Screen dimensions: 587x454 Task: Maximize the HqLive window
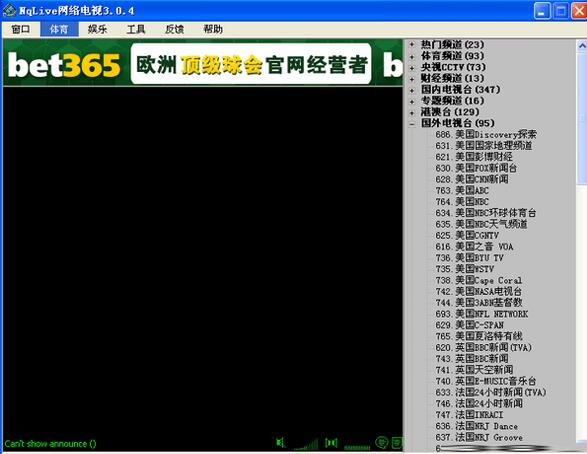tap(560, 11)
